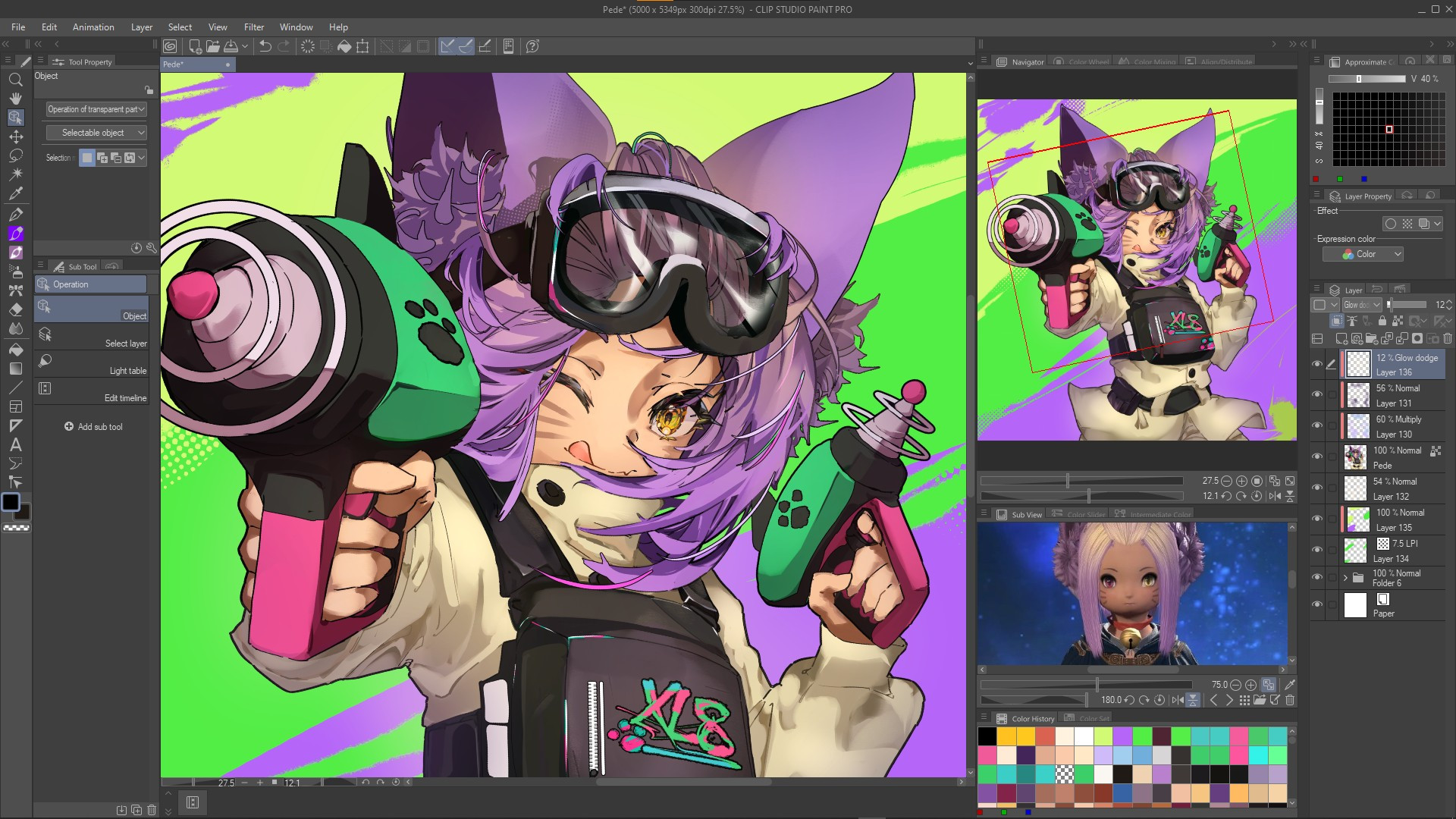Open the Glow dodge blending mode dropdown
This screenshot has width=1456, height=819.
click(x=1362, y=305)
